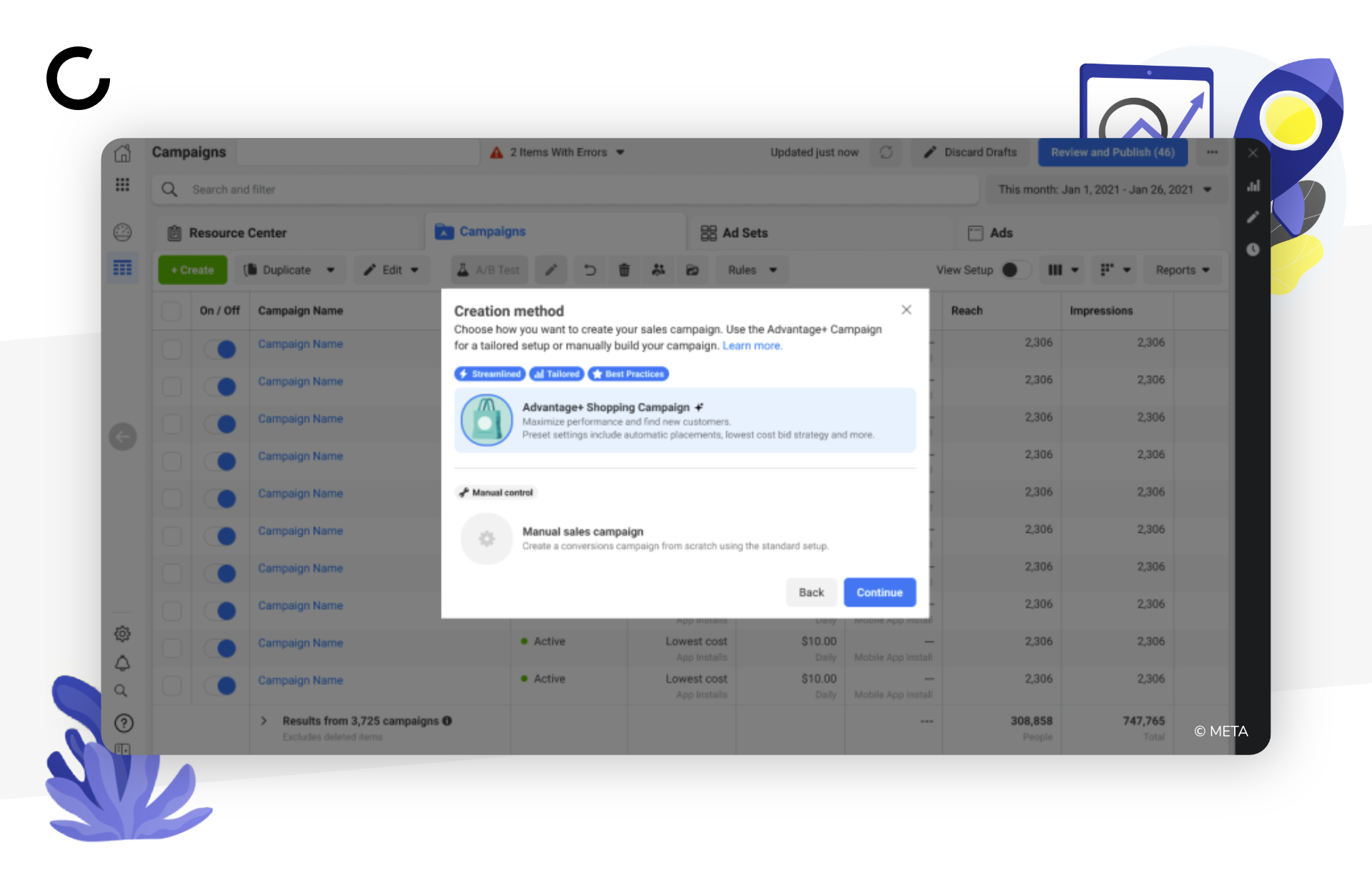
Task: Click the circular back arrow icon
Action: pos(123,436)
